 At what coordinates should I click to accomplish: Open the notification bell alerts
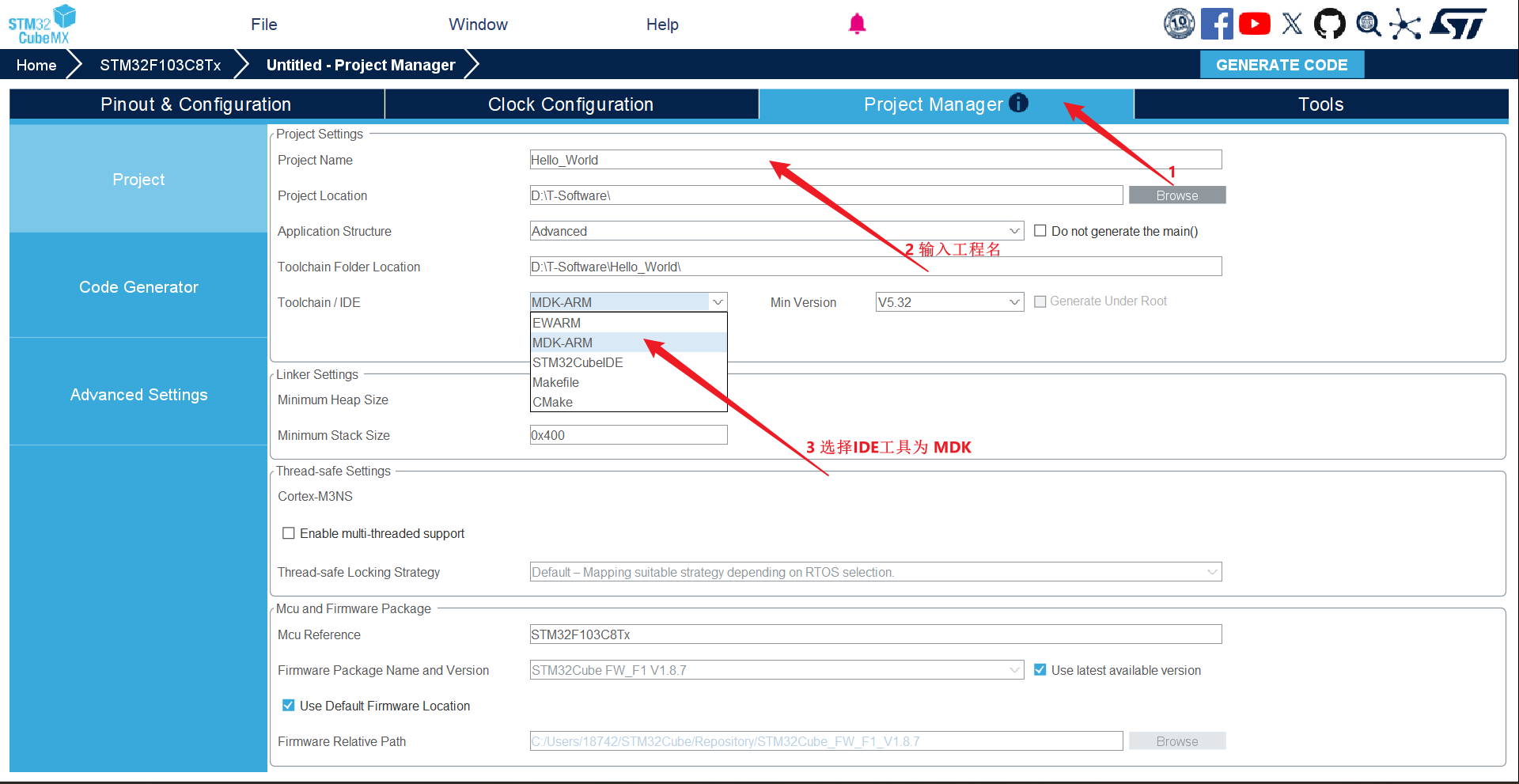click(x=857, y=24)
